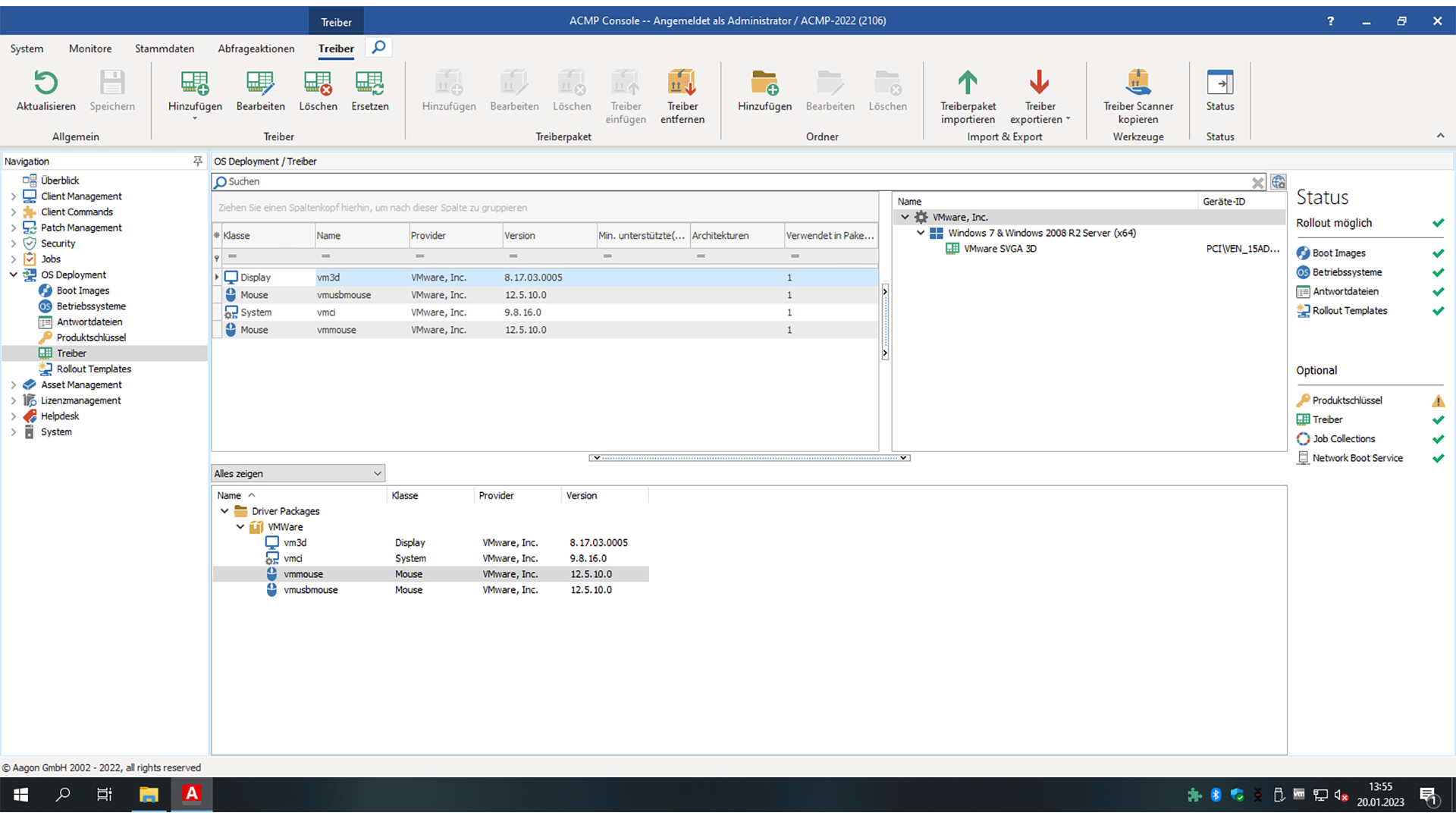This screenshot has width=1456, height=819.
Task: Collapse the VMware, Inc. device node
Action: click(905, 217)
